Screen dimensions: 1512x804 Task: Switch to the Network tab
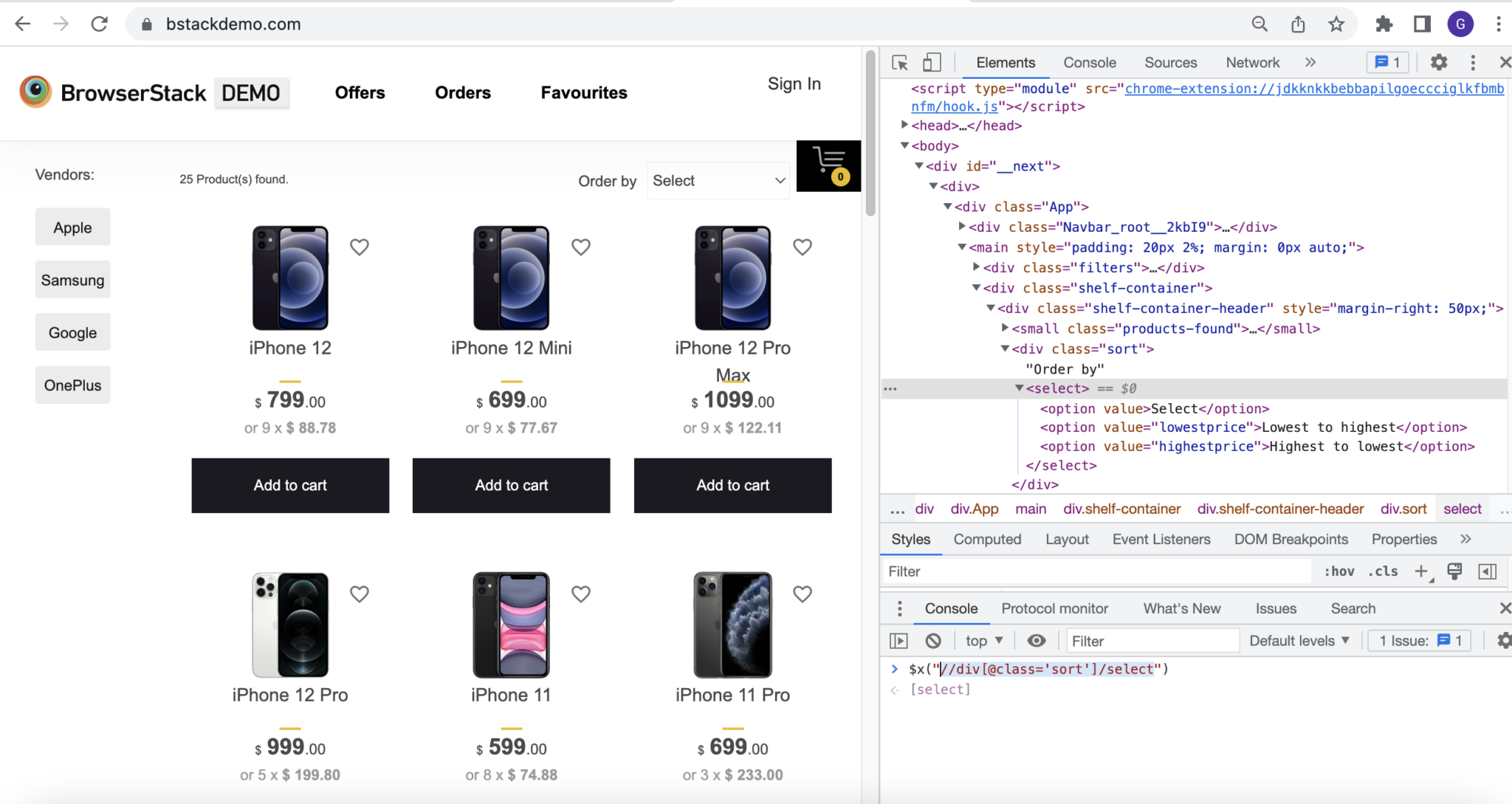point(1252,63)
